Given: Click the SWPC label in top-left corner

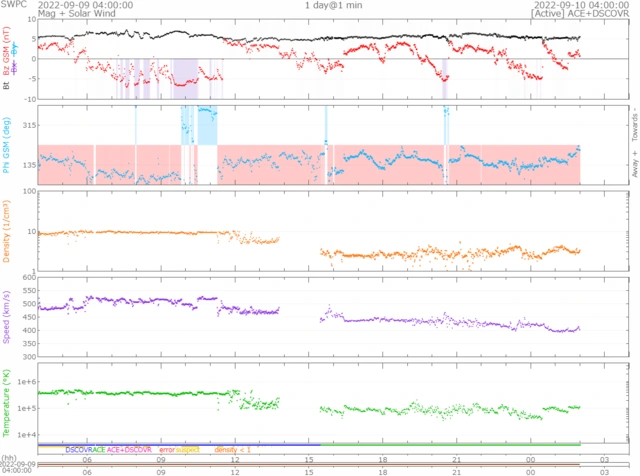Looking at the screenshot, I should coord(14,5).
